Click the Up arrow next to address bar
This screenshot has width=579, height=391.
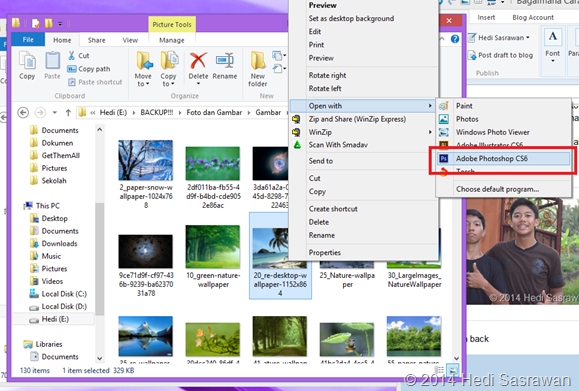coord(68,113)
